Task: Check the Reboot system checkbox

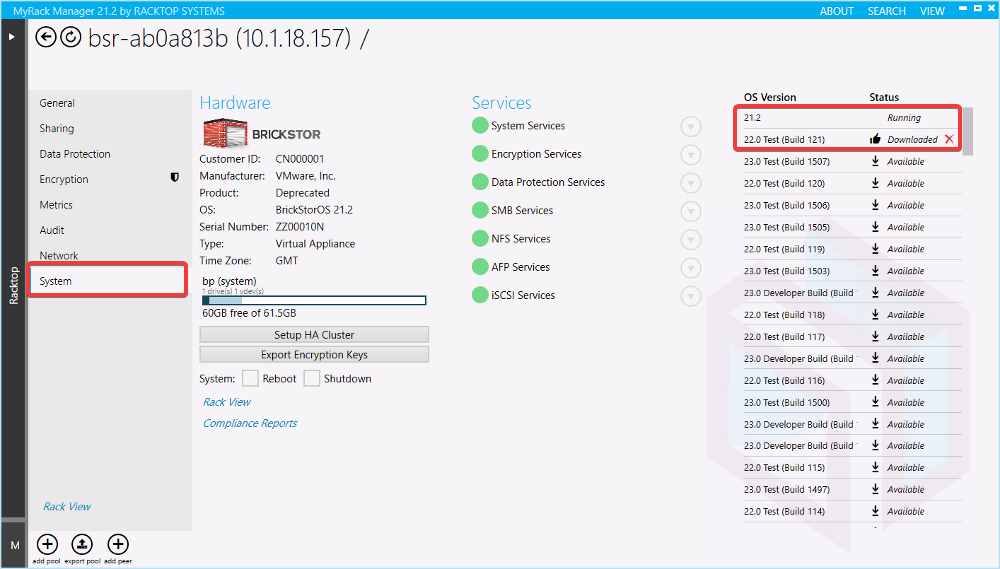Action: pos(250,378)
